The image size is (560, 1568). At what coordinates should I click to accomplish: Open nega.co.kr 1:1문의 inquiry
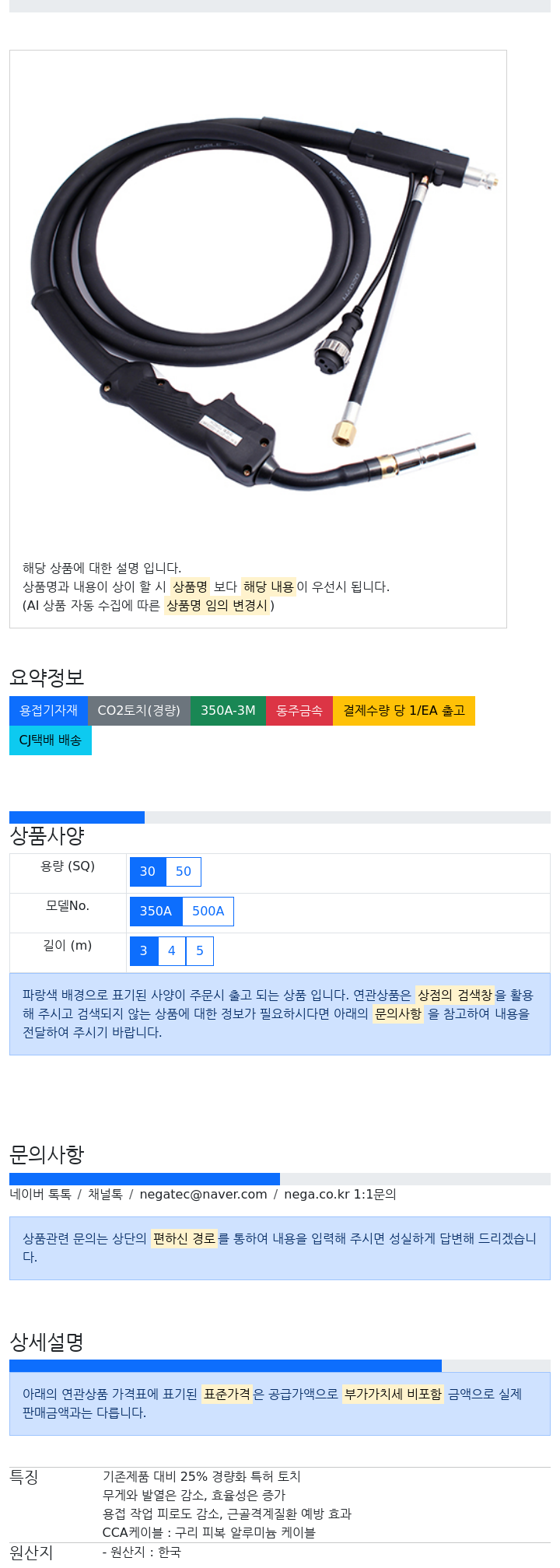(340, 1195)
